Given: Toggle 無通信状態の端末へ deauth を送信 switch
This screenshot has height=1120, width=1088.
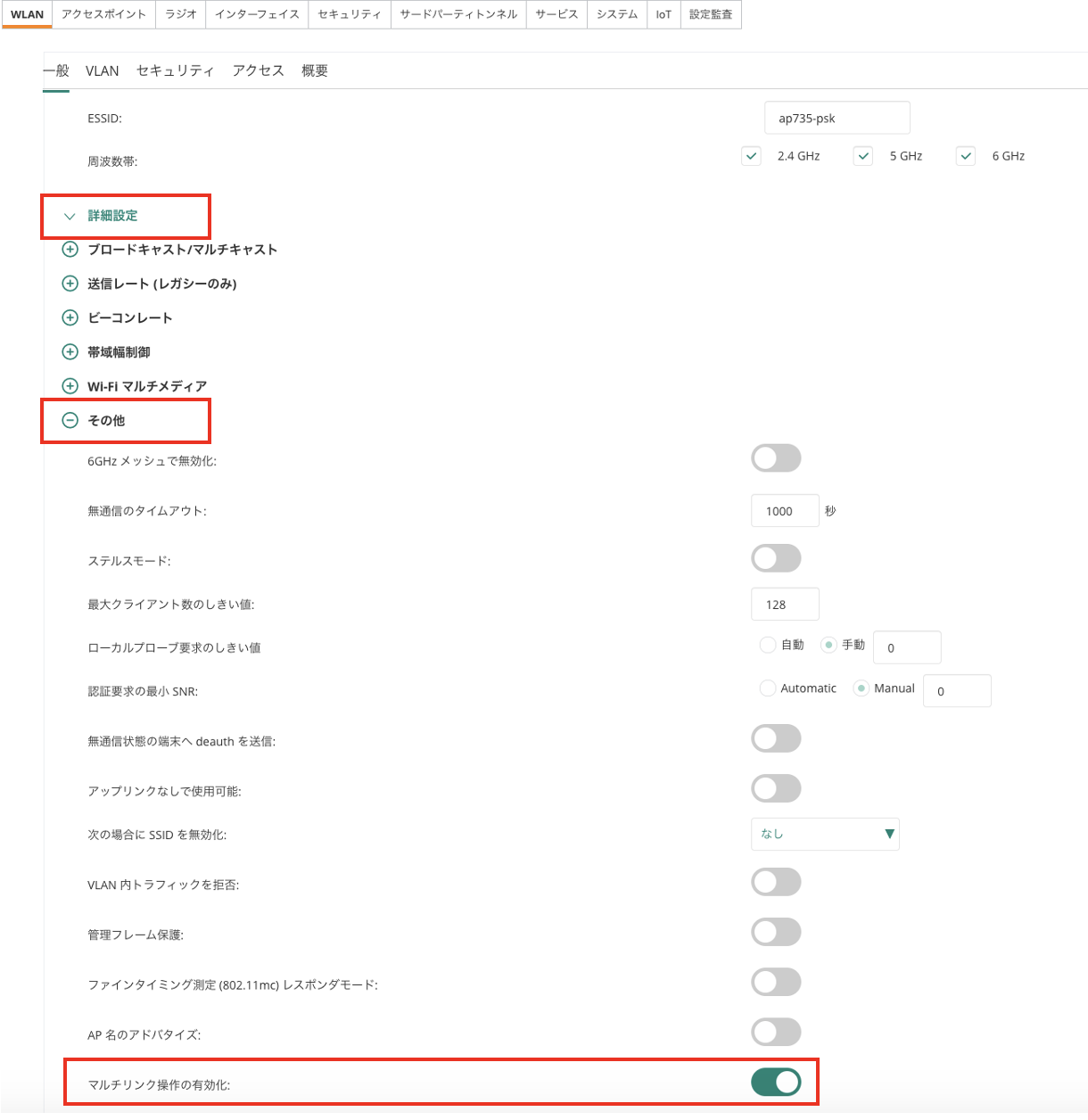Looking at the screenshot, I should [776, 738].
